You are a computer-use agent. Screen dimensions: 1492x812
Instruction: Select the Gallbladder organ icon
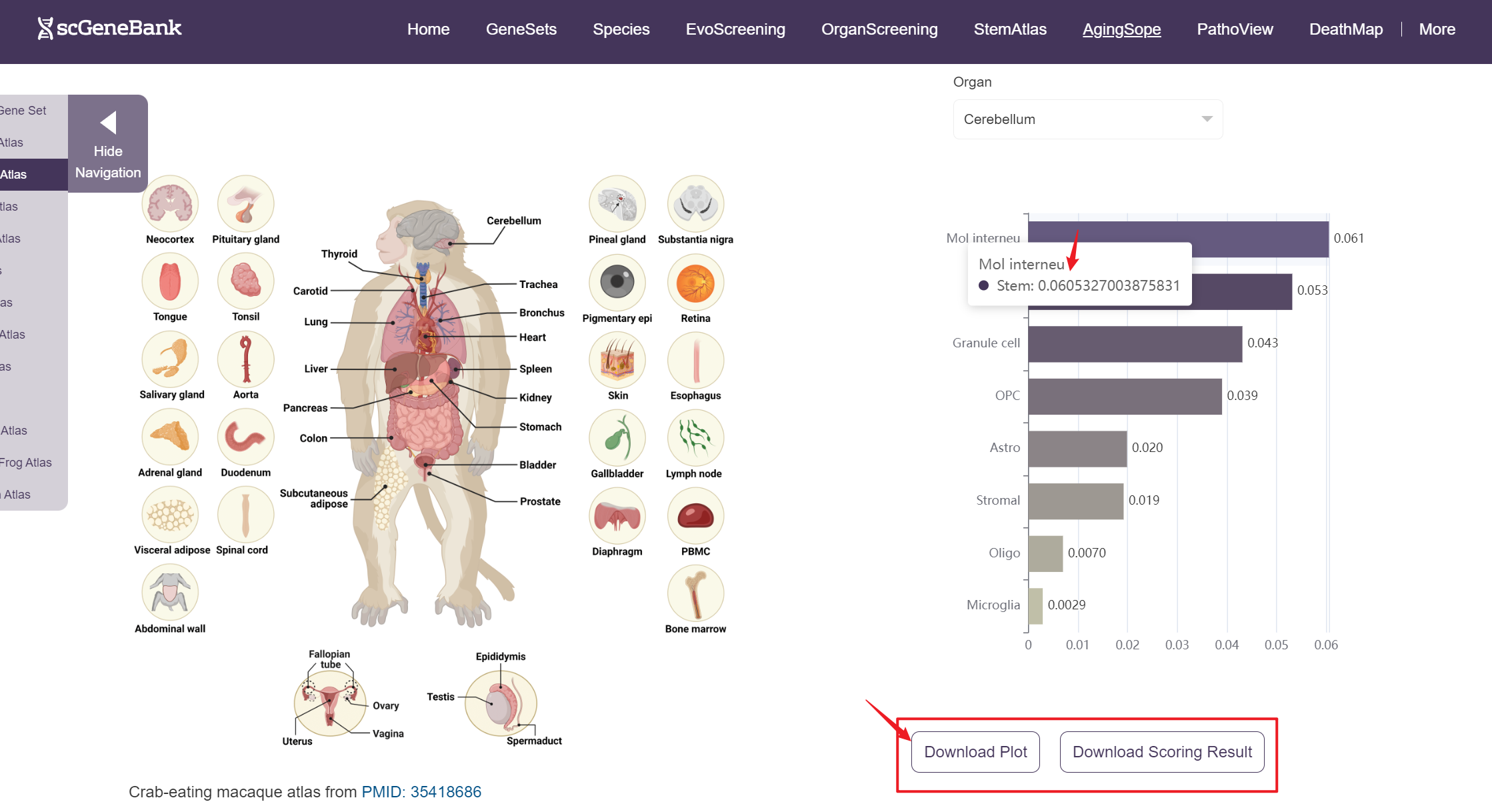[x=617, y=438]
